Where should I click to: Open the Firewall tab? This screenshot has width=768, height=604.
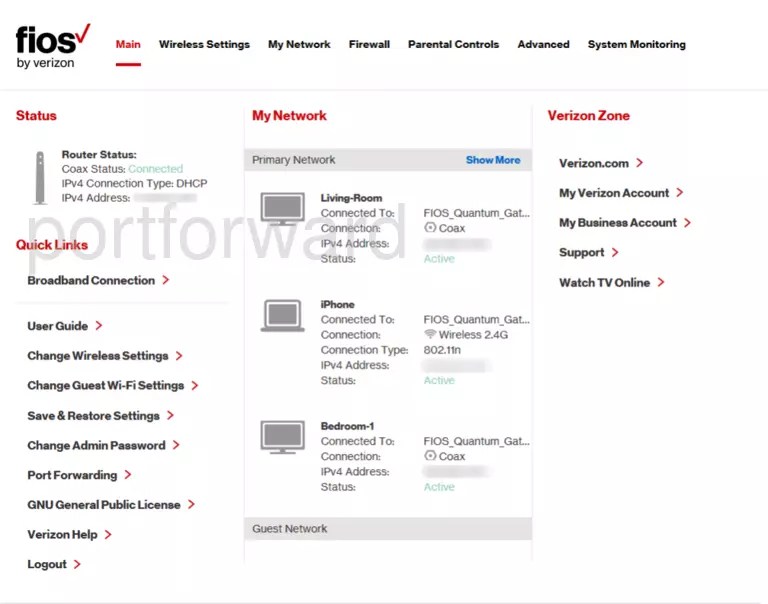coord(369,45)
